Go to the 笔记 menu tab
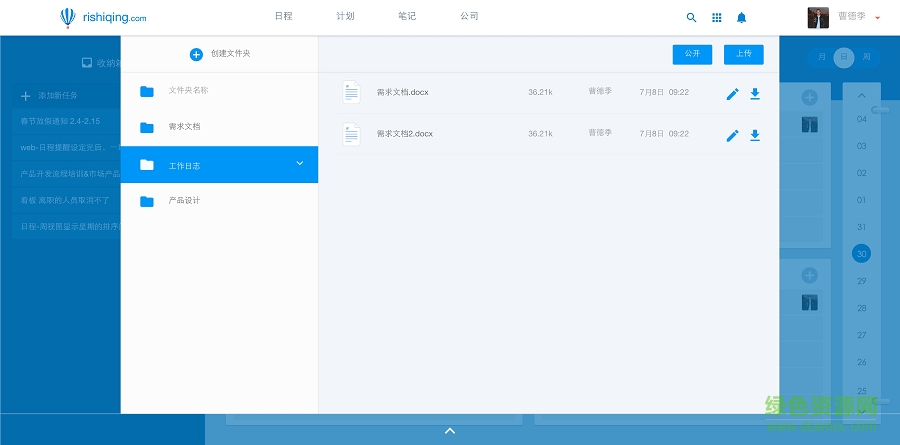This screenshot has height=445, width=900. [406, 17]
